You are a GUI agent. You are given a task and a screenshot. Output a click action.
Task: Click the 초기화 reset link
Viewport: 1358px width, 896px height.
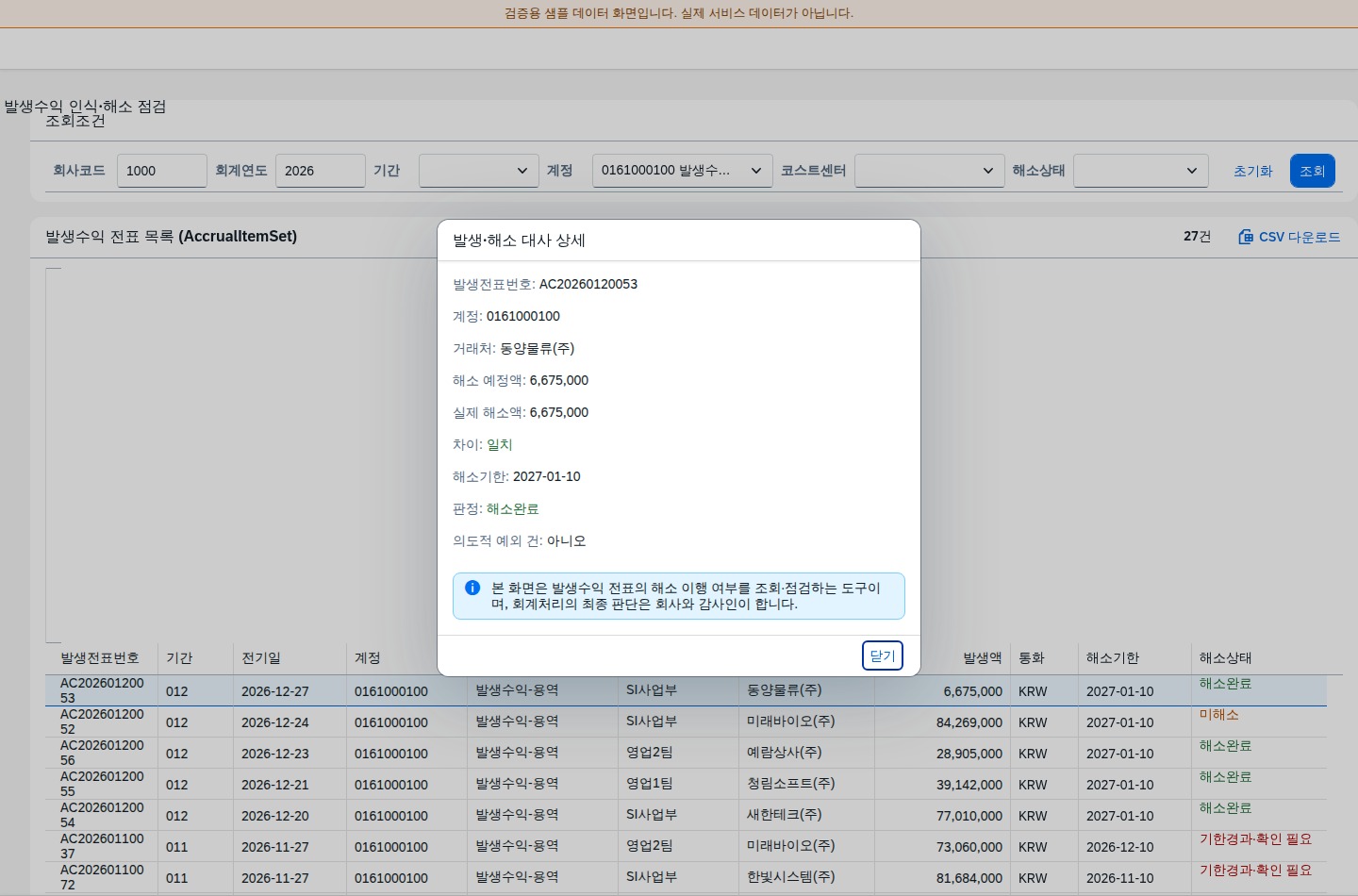(x=1252, y=171)
